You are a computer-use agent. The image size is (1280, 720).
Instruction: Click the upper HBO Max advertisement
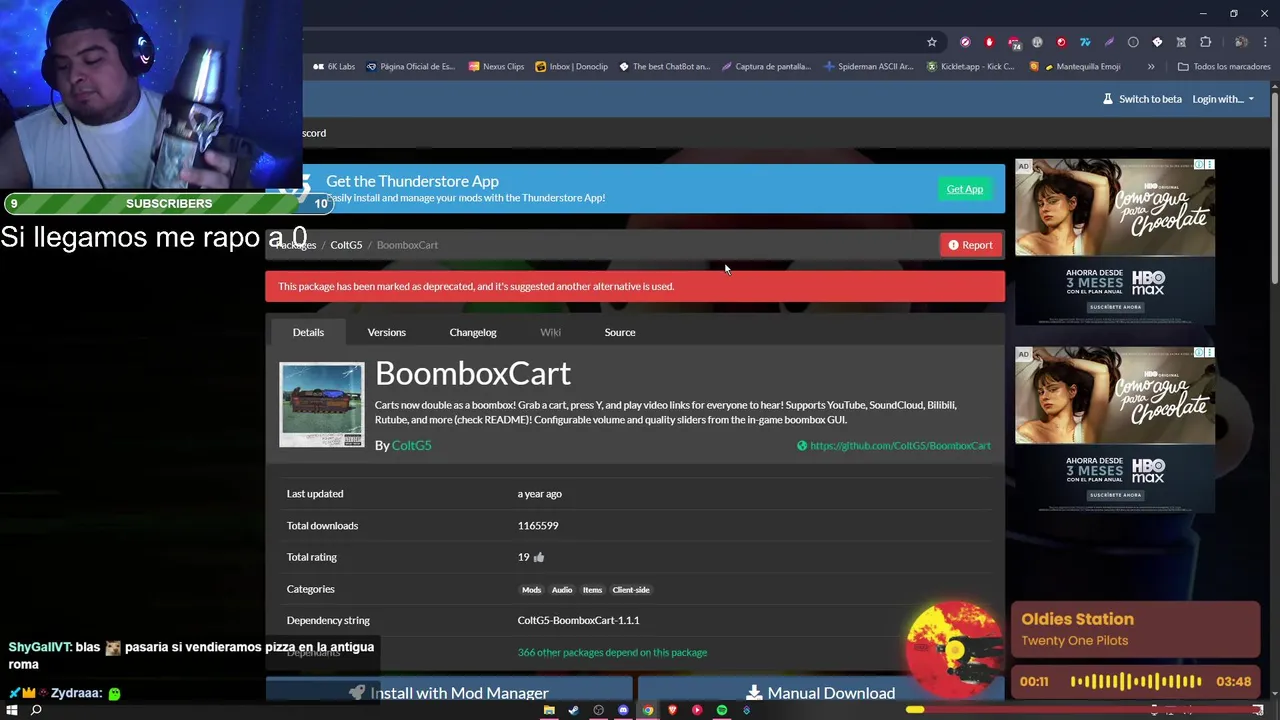[x=1115, y=241]
